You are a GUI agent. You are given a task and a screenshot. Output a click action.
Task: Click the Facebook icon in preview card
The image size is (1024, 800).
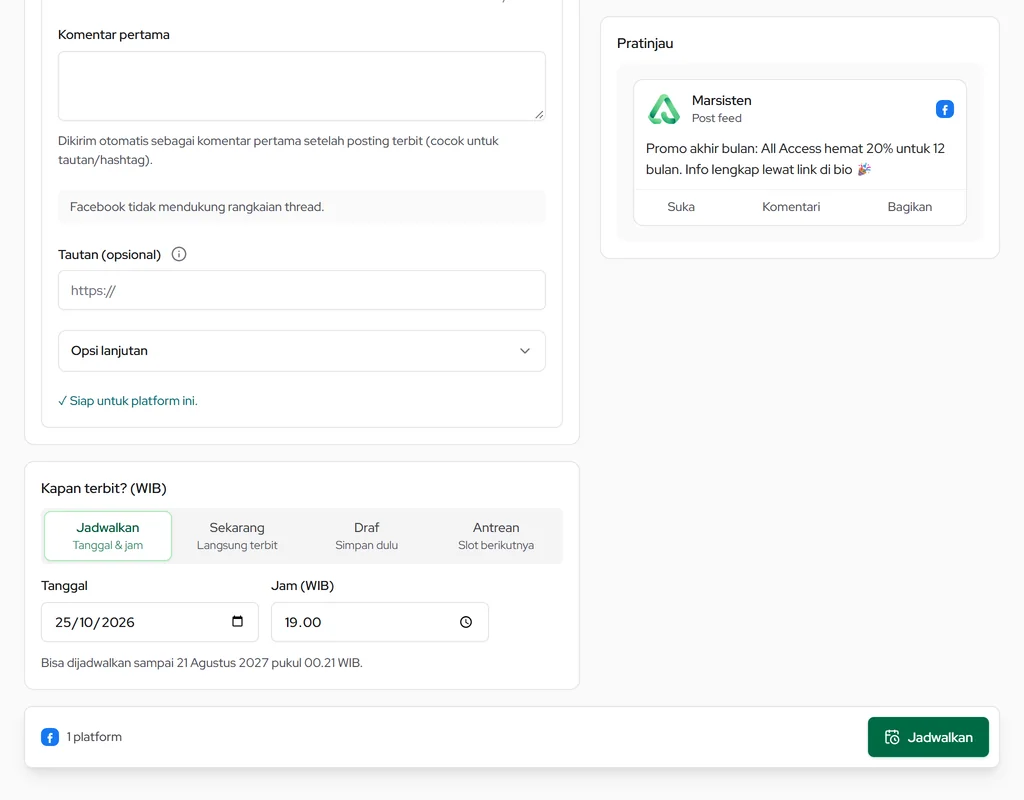(x=944, y=109)
